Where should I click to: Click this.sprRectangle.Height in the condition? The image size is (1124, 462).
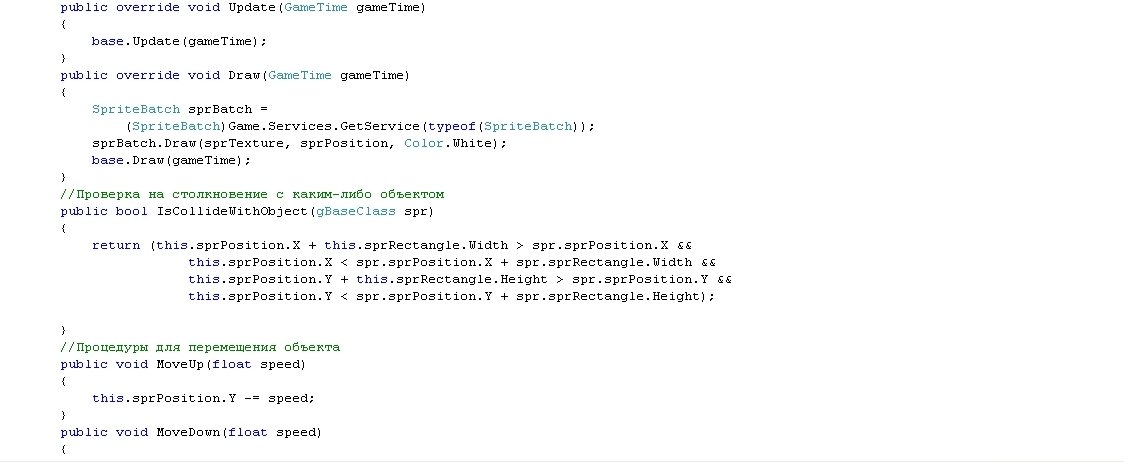click(452, 280)
